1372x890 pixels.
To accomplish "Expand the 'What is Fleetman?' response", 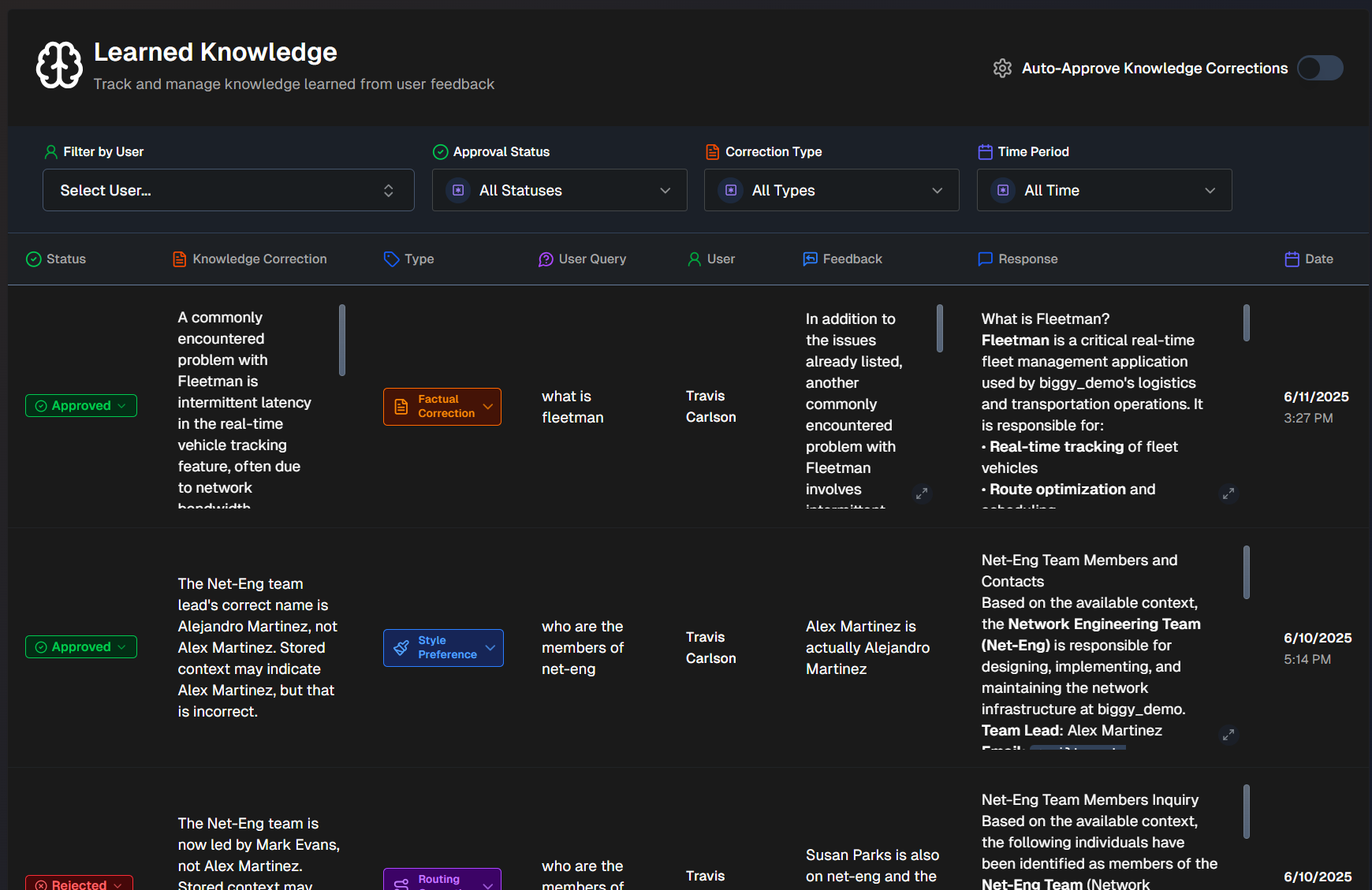I will point(1228,493).
